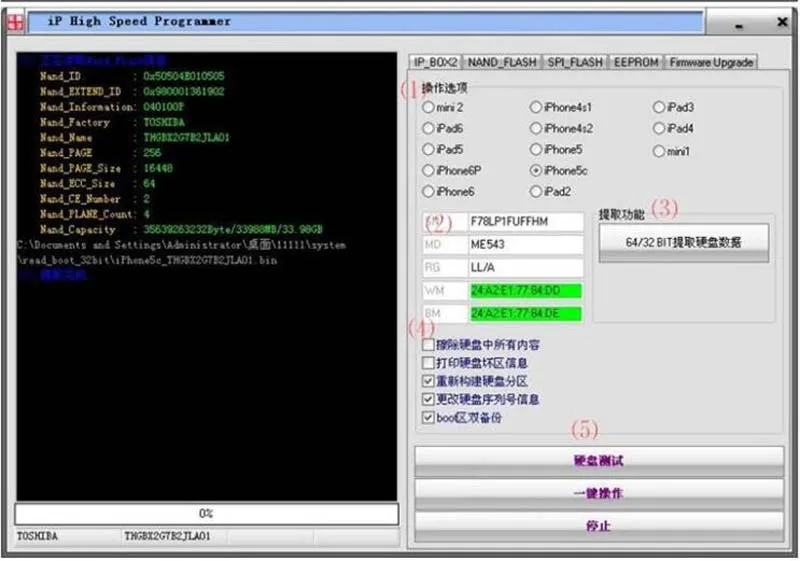Open the Firmware Upgrade tab

tap(711, 62)
